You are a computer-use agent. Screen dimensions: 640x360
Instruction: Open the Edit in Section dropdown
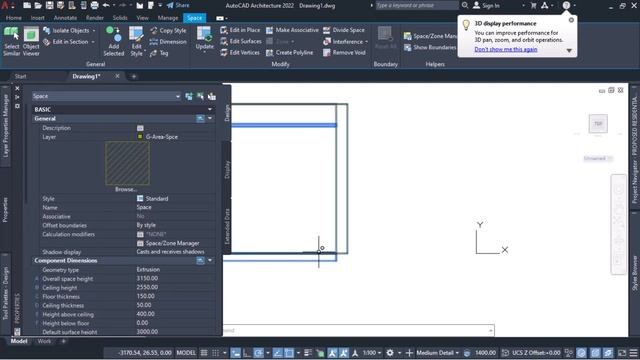[93, 42]
